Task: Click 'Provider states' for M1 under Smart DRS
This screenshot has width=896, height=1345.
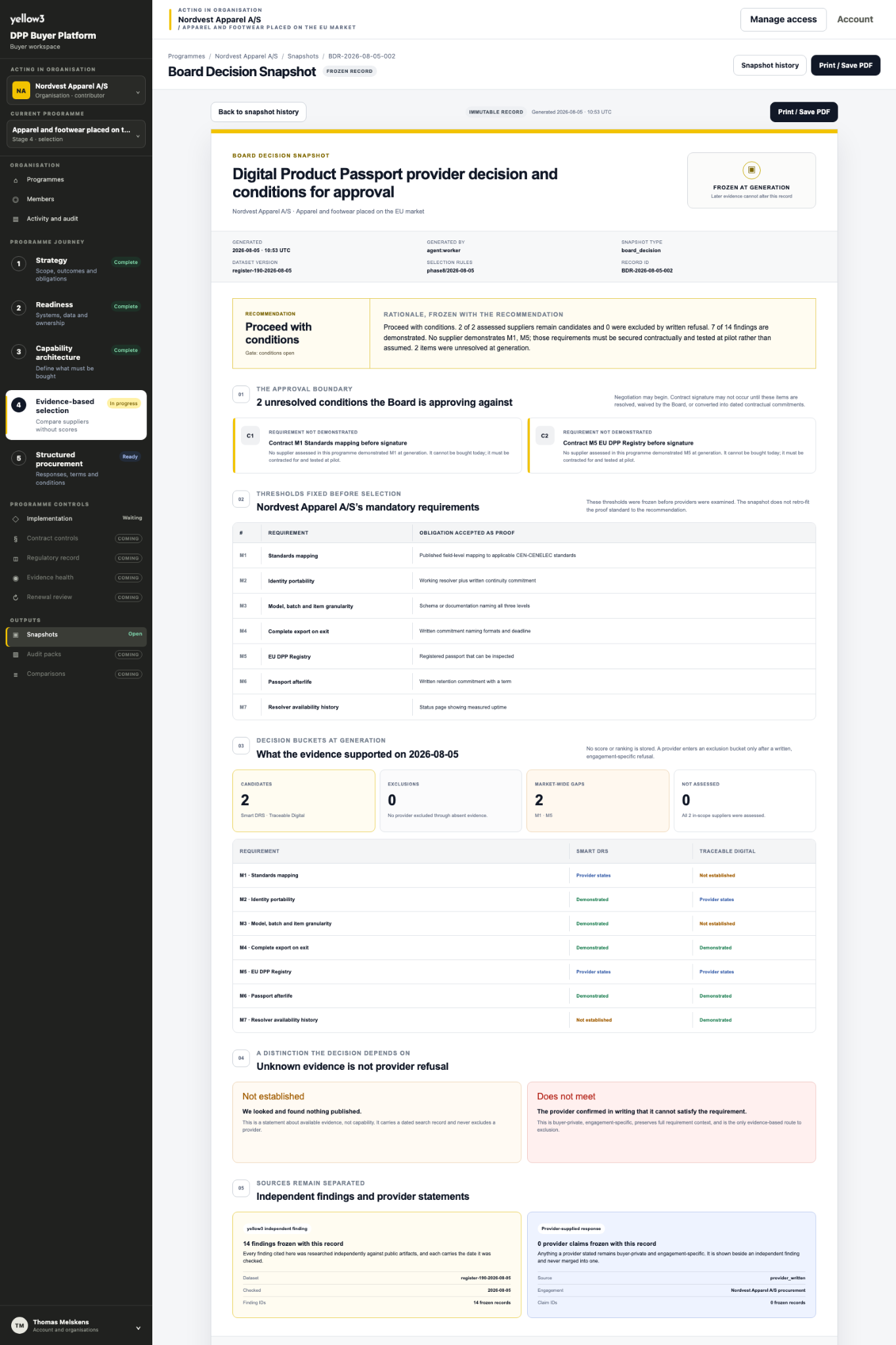Action: click(x=593, y=875)
